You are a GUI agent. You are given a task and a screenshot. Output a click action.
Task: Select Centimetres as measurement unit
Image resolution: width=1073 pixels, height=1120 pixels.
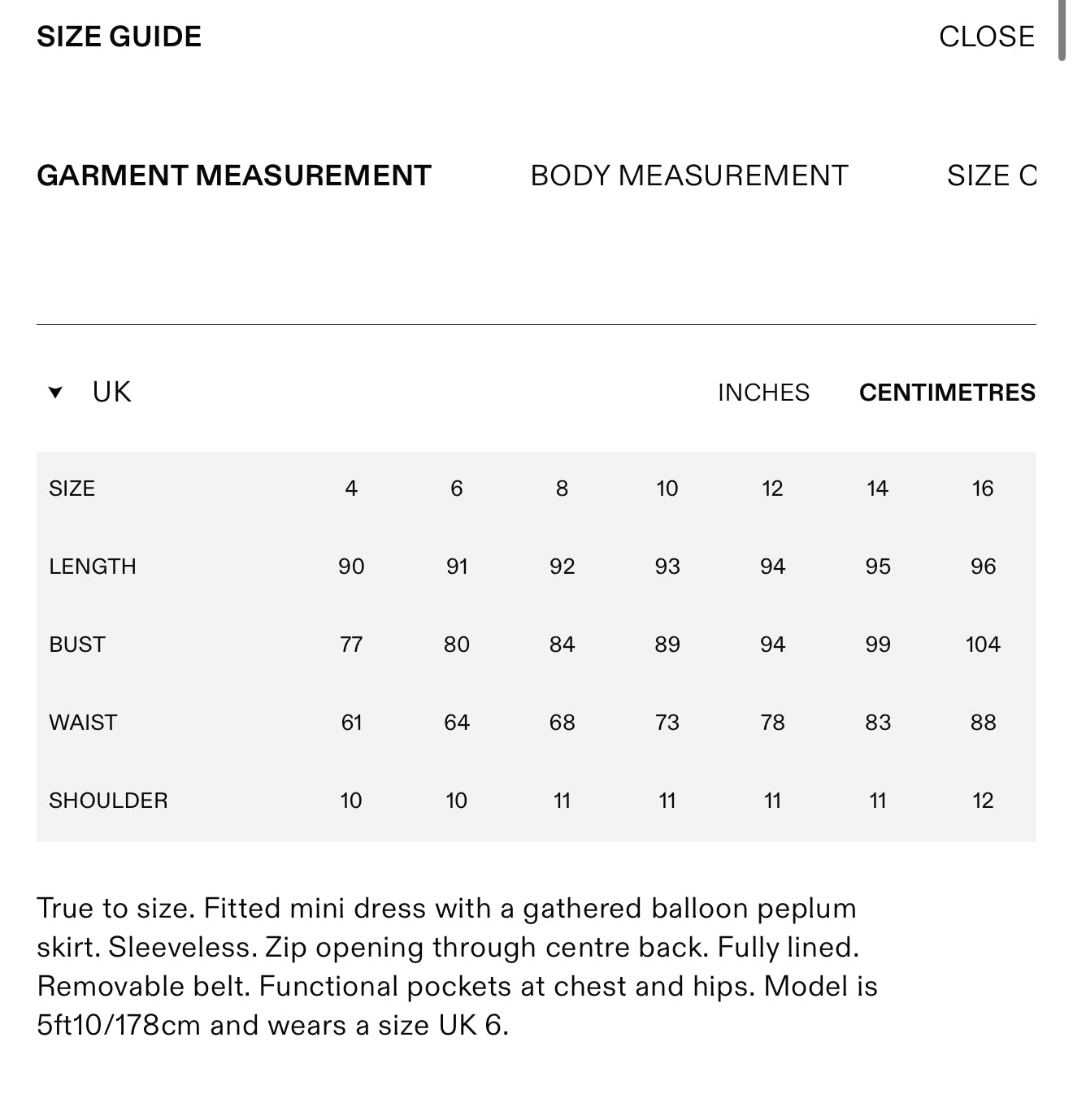tap(947, 393)
